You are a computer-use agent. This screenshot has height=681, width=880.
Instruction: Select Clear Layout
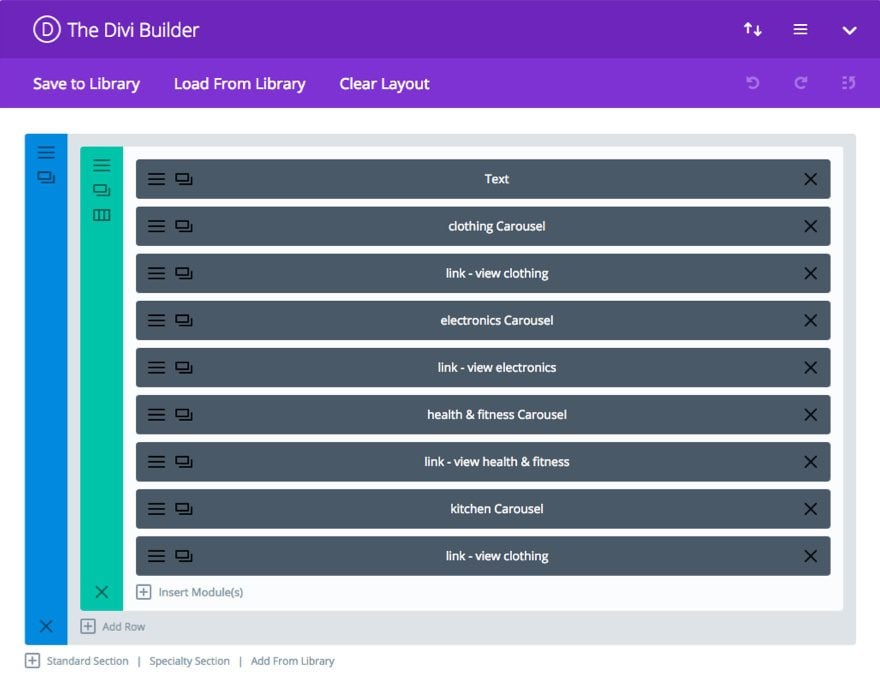point(384,84)
